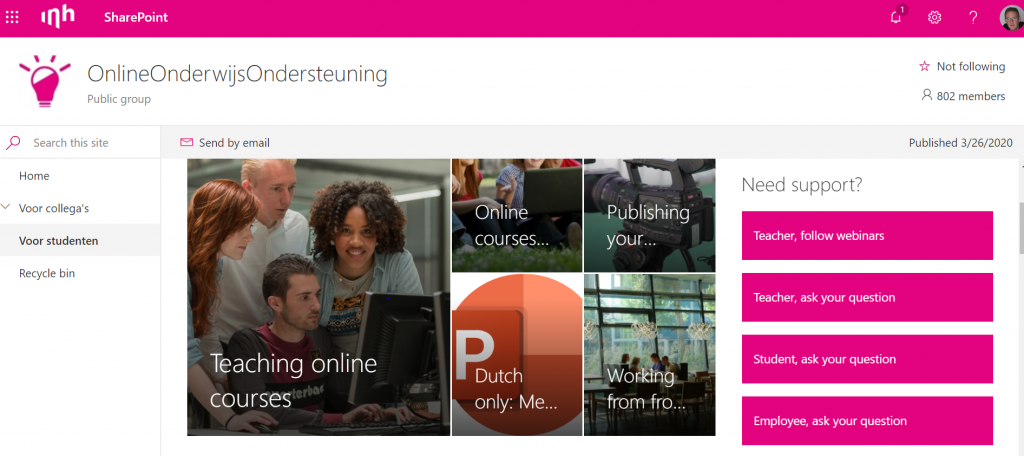The image size is (1024, 456).
Task: Click the Inholland logo in header
Action: tap(58, 18)
